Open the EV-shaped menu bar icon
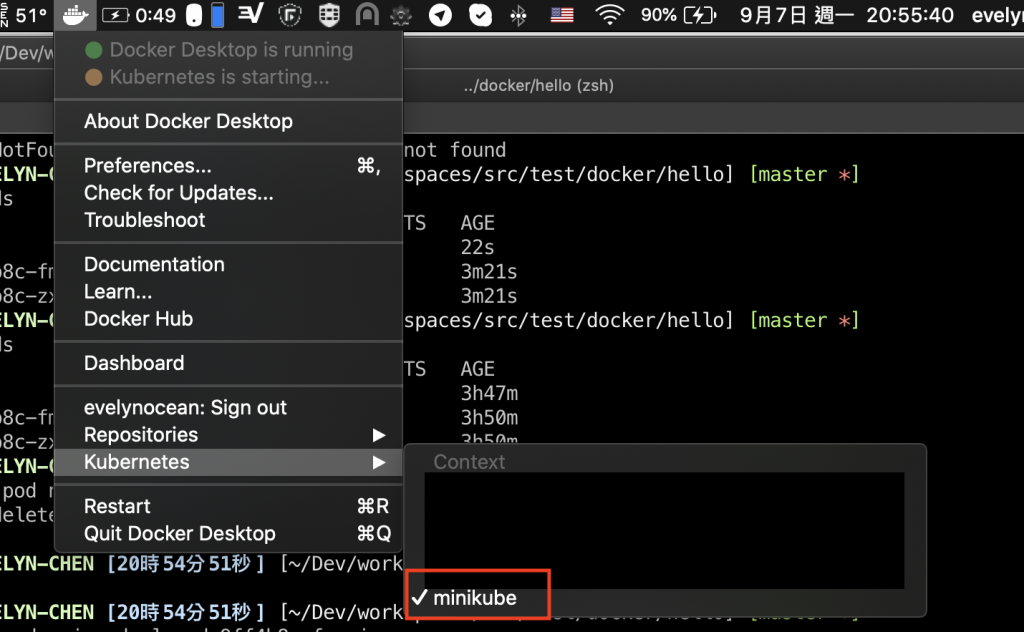Image resolution: width=1024 pixels, height=632 pixels. (250, 14)
